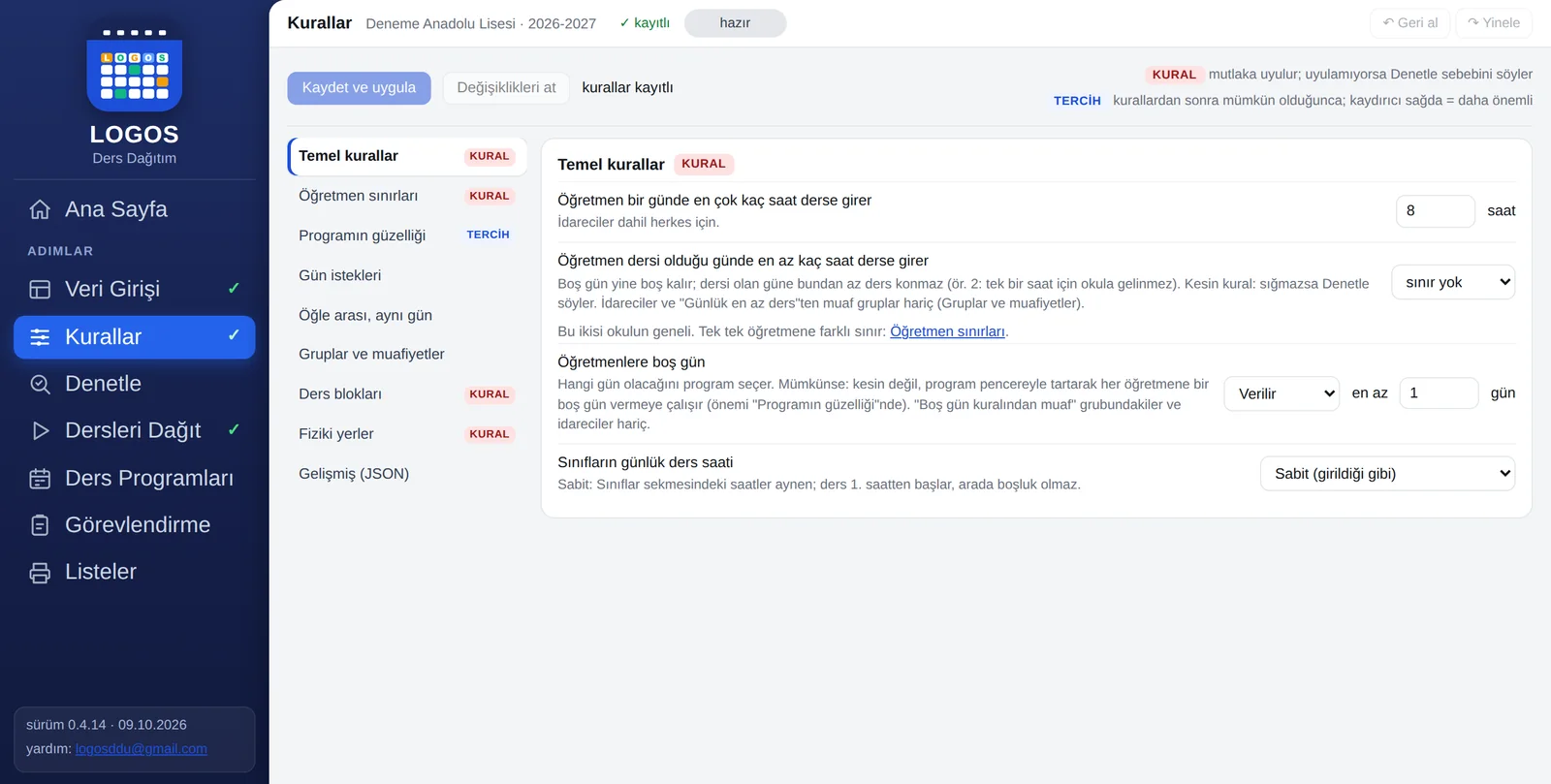Open the Veri Girişi step
The height and width of the screenshot is (784, 1551).
(x=135, y=289)
